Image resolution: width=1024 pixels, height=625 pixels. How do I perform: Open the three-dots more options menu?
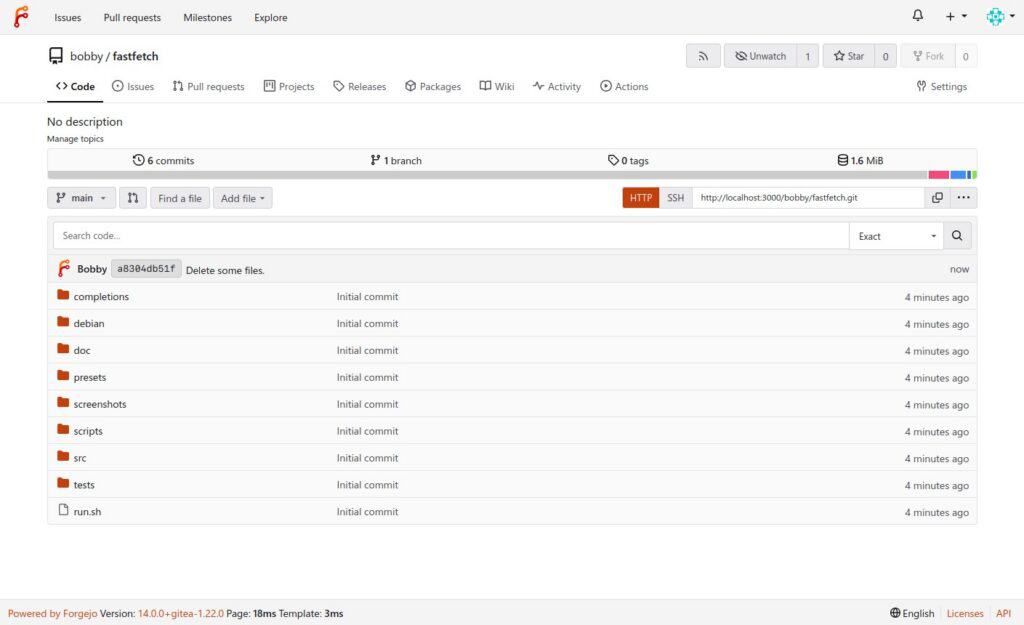(x=963, y=198)
